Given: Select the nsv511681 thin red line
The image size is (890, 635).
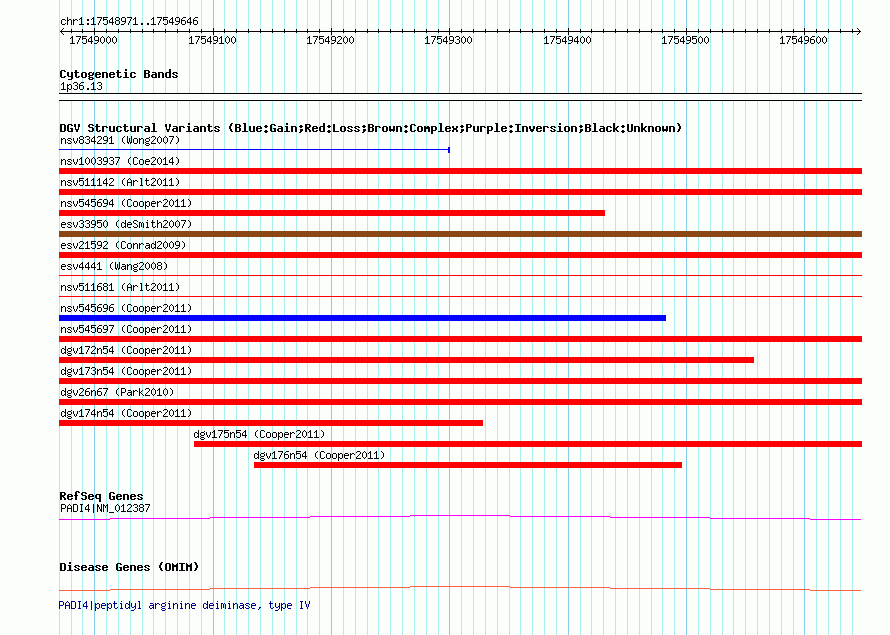Looking at the screenshot, I should [x=460, y=297].
